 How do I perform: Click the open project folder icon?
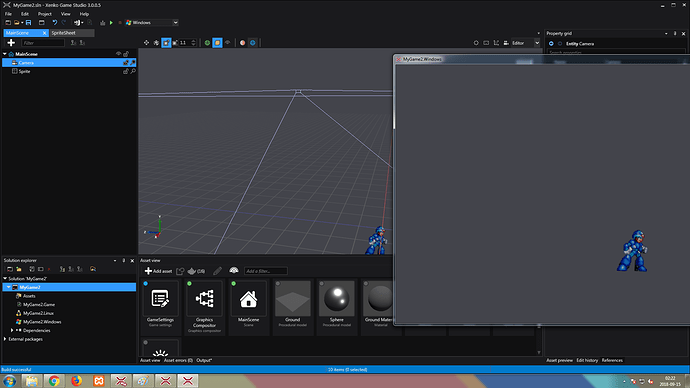coord(18,22)
